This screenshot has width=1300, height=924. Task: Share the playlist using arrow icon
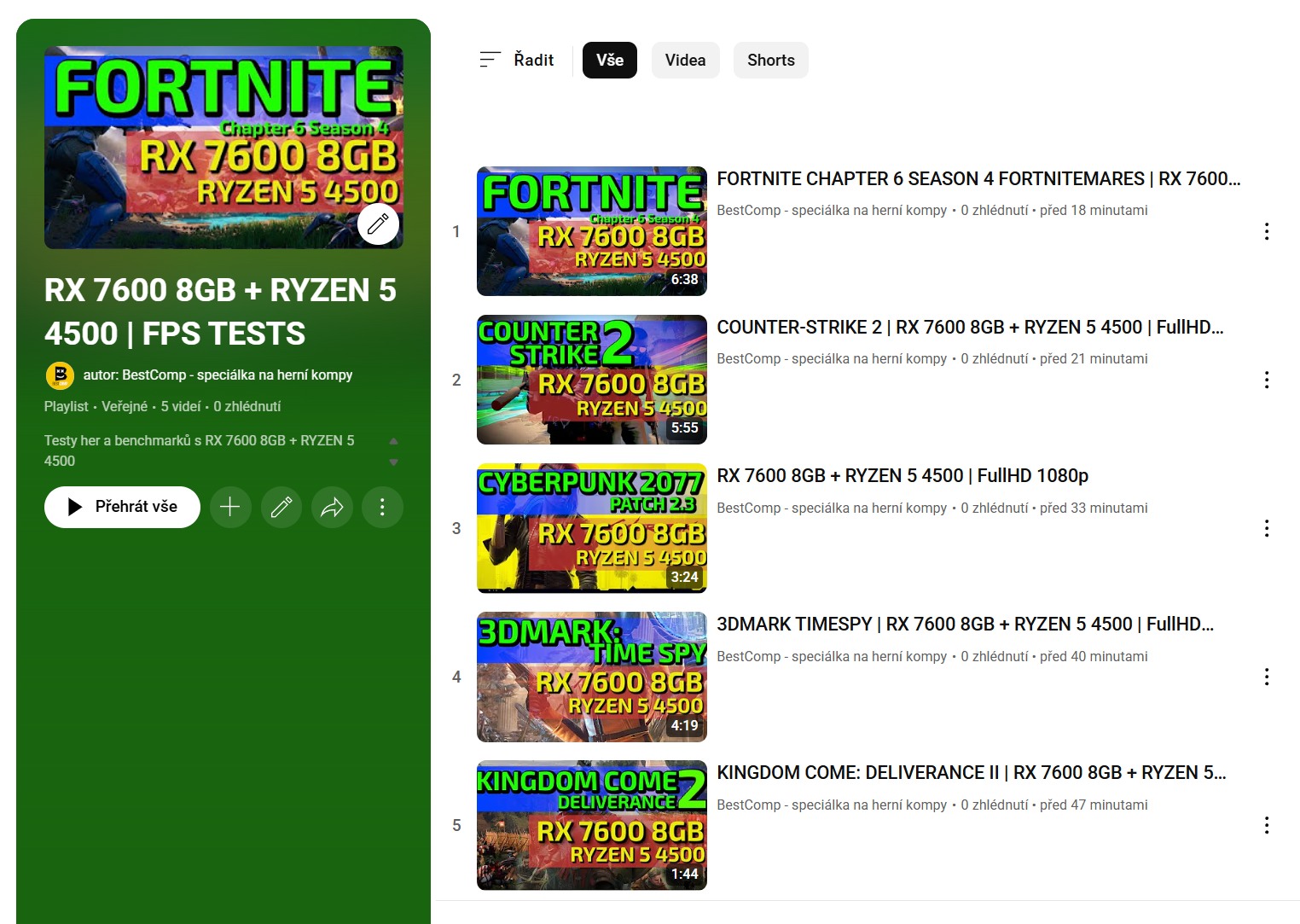[x=332, y=508]
